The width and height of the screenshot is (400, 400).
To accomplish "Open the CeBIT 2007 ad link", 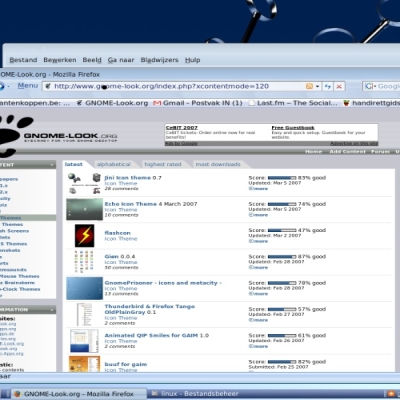I will (x=182, y=128).
